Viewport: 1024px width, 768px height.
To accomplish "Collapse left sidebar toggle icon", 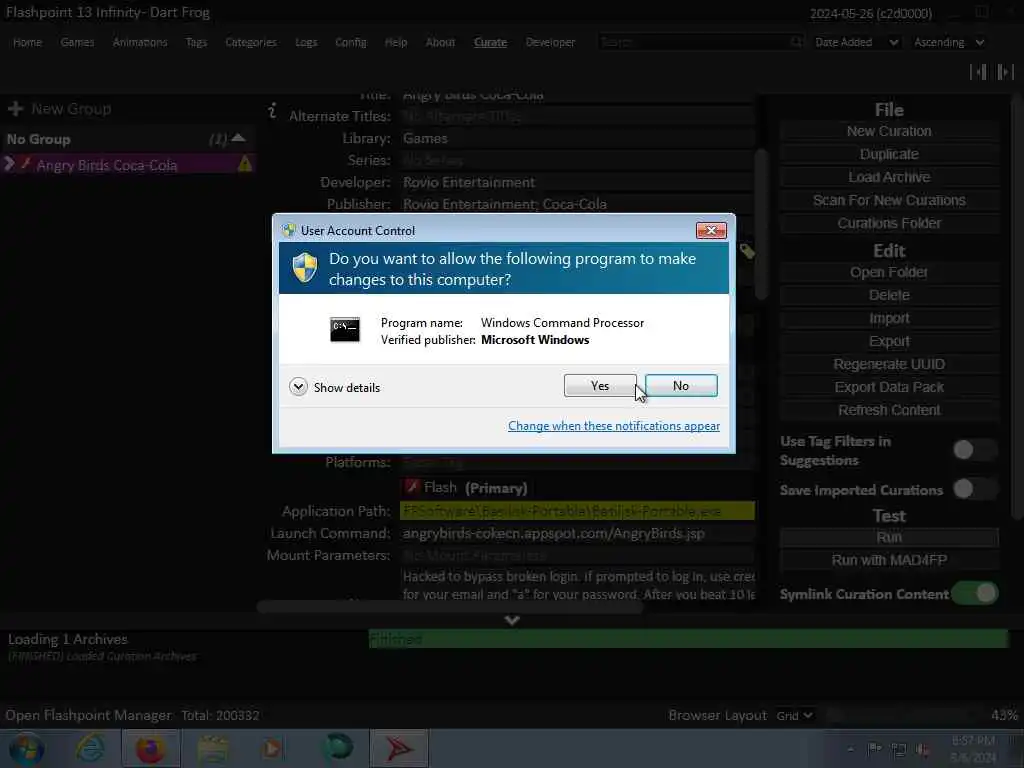I will 978,71.
